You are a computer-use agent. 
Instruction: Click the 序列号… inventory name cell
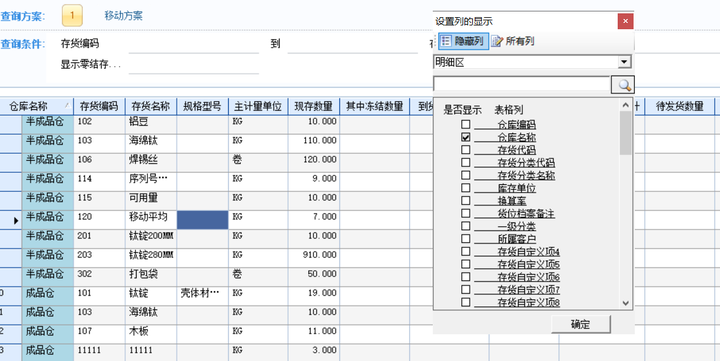[x=151, y=182]
